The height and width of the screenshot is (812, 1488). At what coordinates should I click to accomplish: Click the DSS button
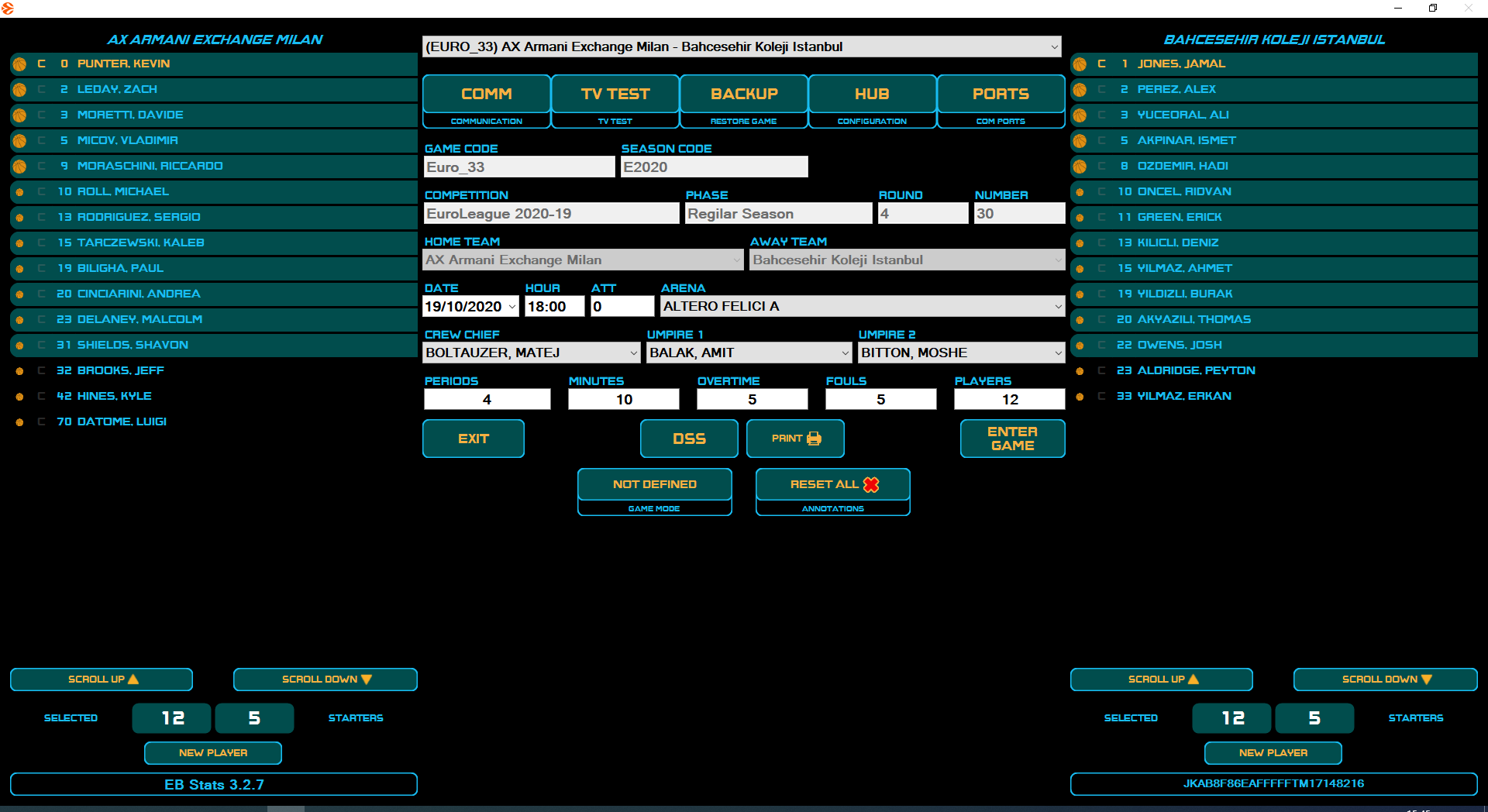click(689, 439)
